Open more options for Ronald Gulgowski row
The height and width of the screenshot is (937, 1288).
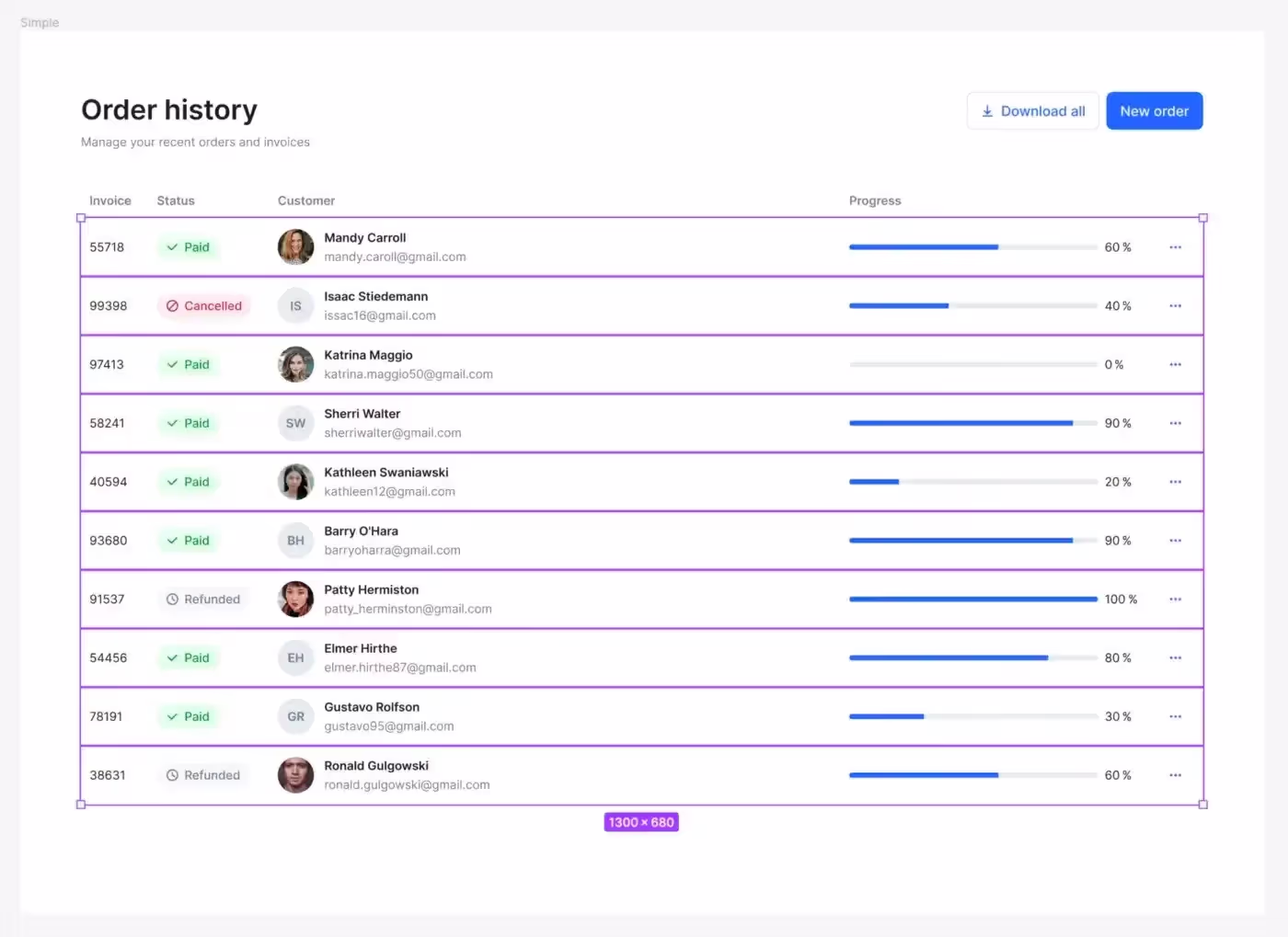[x=1175, y=775]
